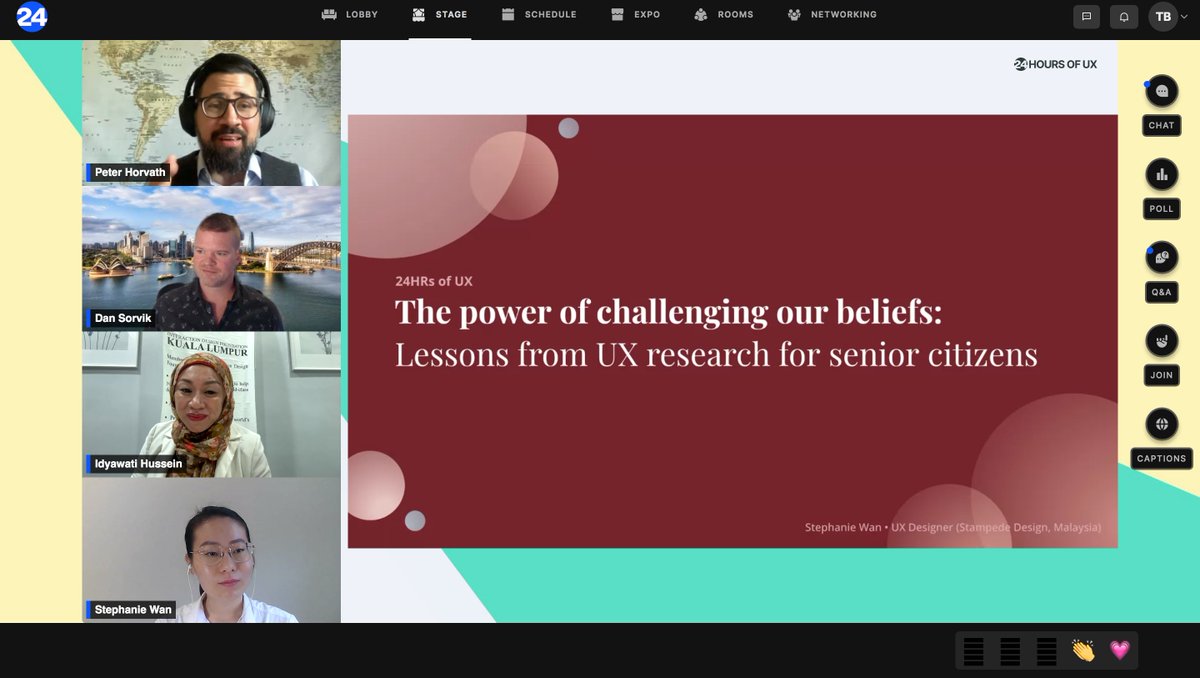Select the Stage tab
The width and height of the screenshot is (1200, 678).
pos(439,15)
